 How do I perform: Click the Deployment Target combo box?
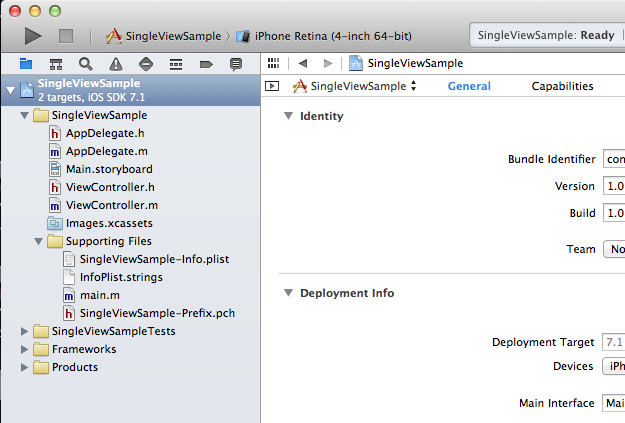click(613, 342)
